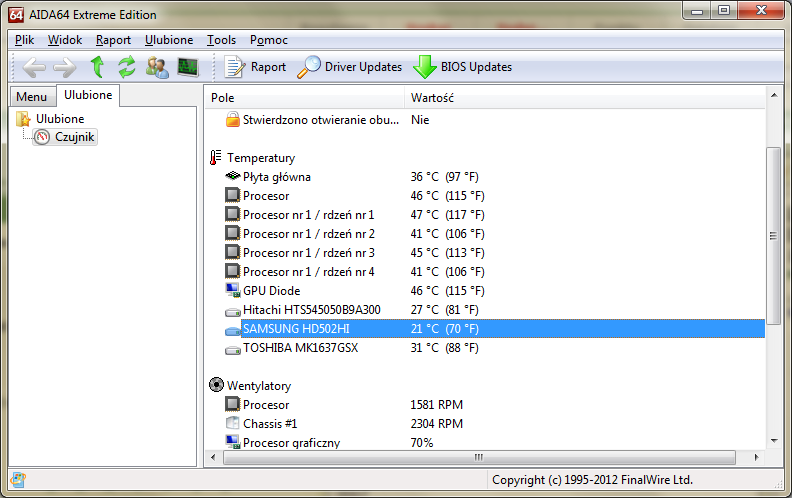This screenshot has height=498, width=792.
Task: Select the Stwierdzono otwieranie obu... row
Action: (x=485, y=120)
